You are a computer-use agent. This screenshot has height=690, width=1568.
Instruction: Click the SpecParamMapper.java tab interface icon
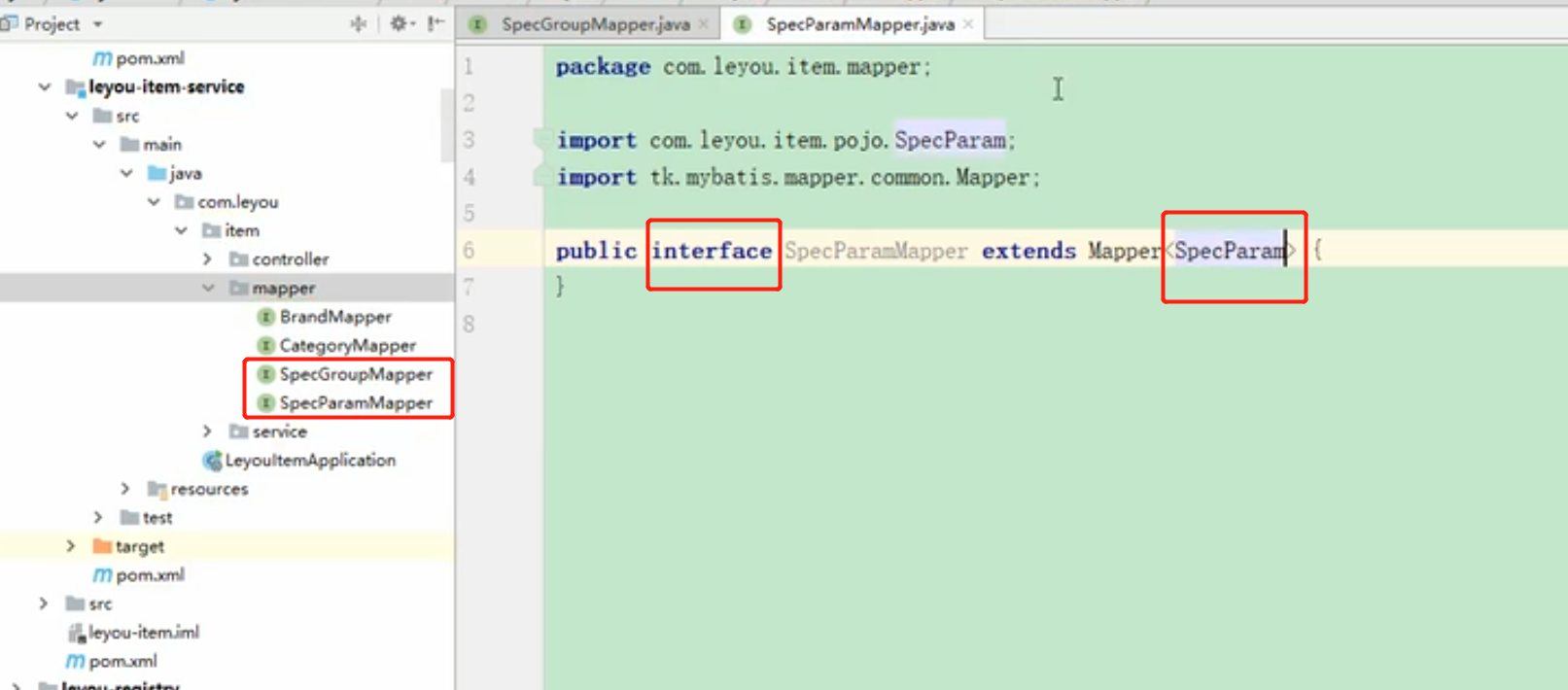click(742, 24)
